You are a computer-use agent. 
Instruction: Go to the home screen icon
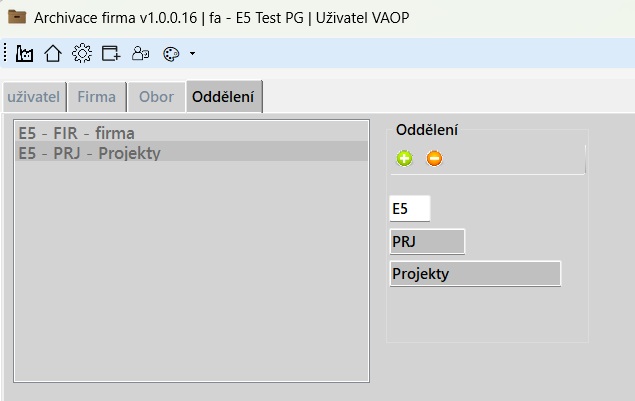53,53
